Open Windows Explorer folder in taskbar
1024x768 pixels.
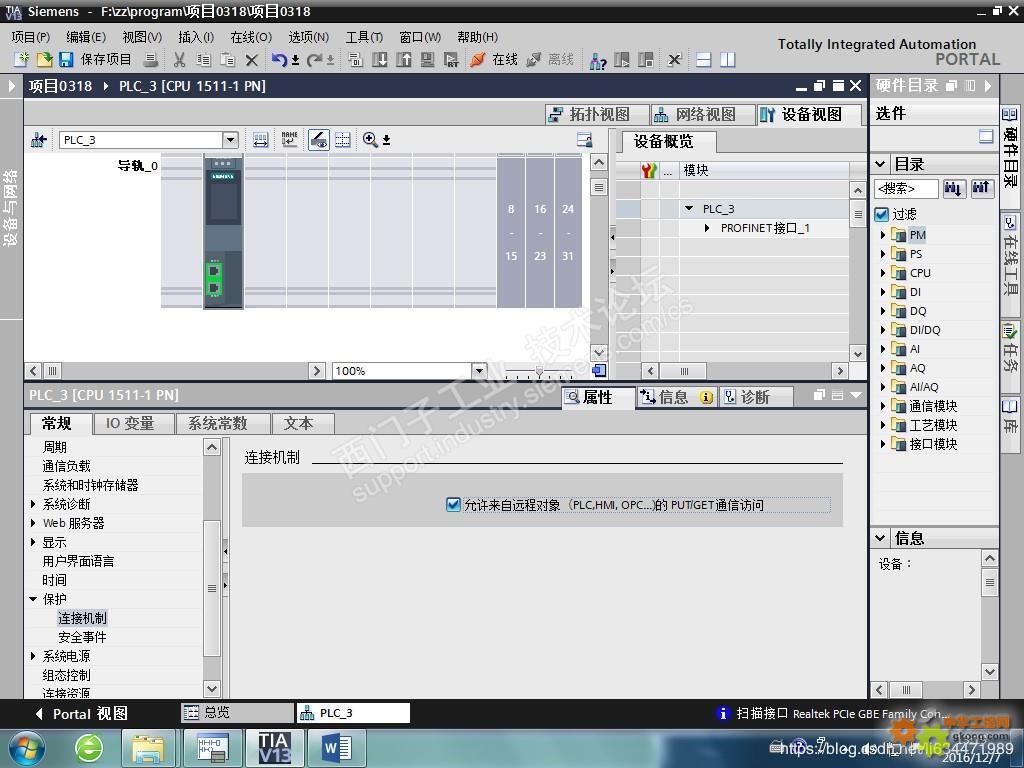coord(149,748)
